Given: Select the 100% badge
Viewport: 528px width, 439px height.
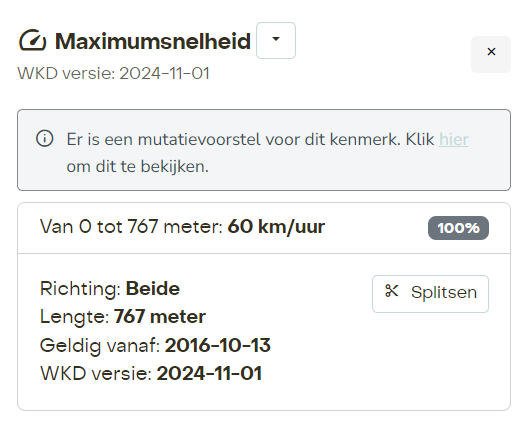Looking at the screenshot, I should click(x=458, y=228).
